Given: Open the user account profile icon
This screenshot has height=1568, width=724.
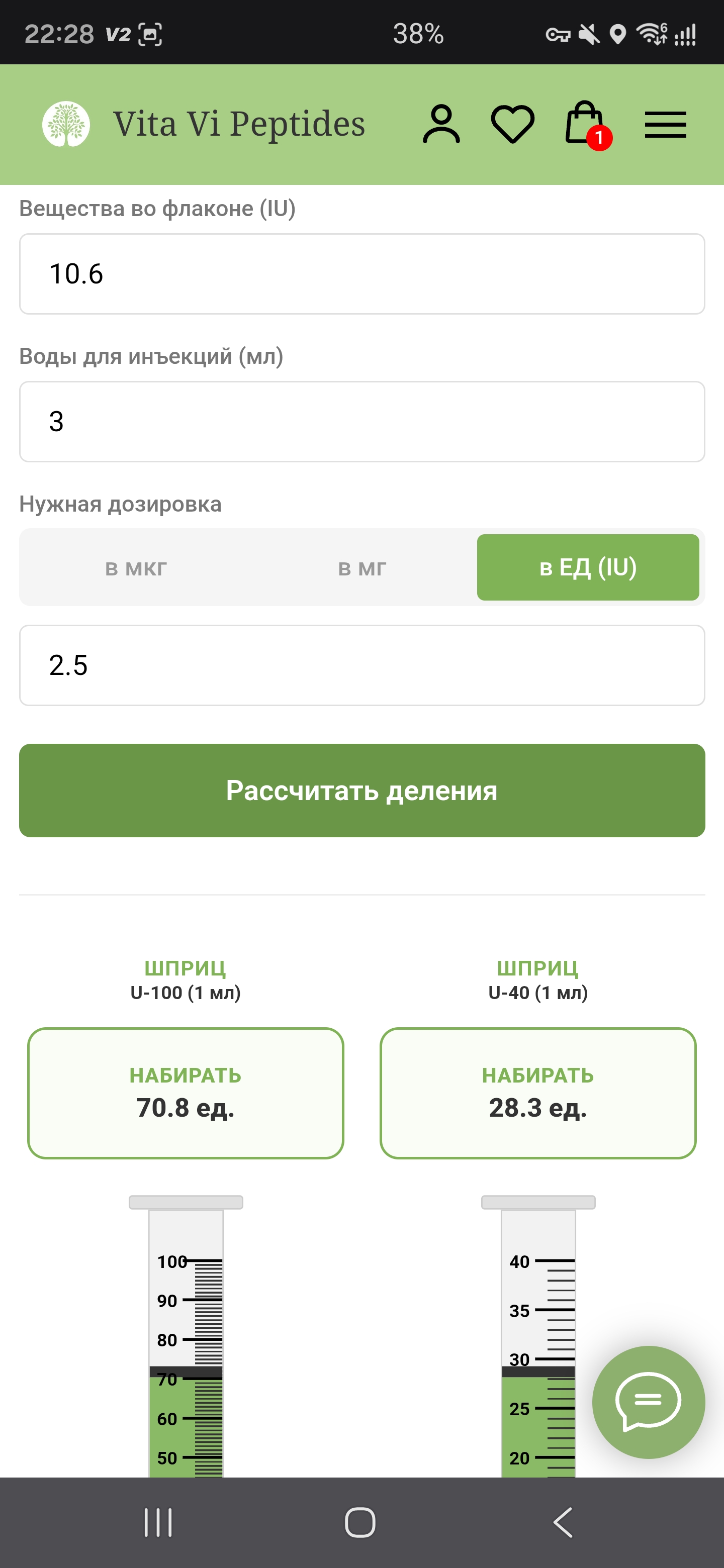Looking at the screenshot, I should click(x=441, y=124).
